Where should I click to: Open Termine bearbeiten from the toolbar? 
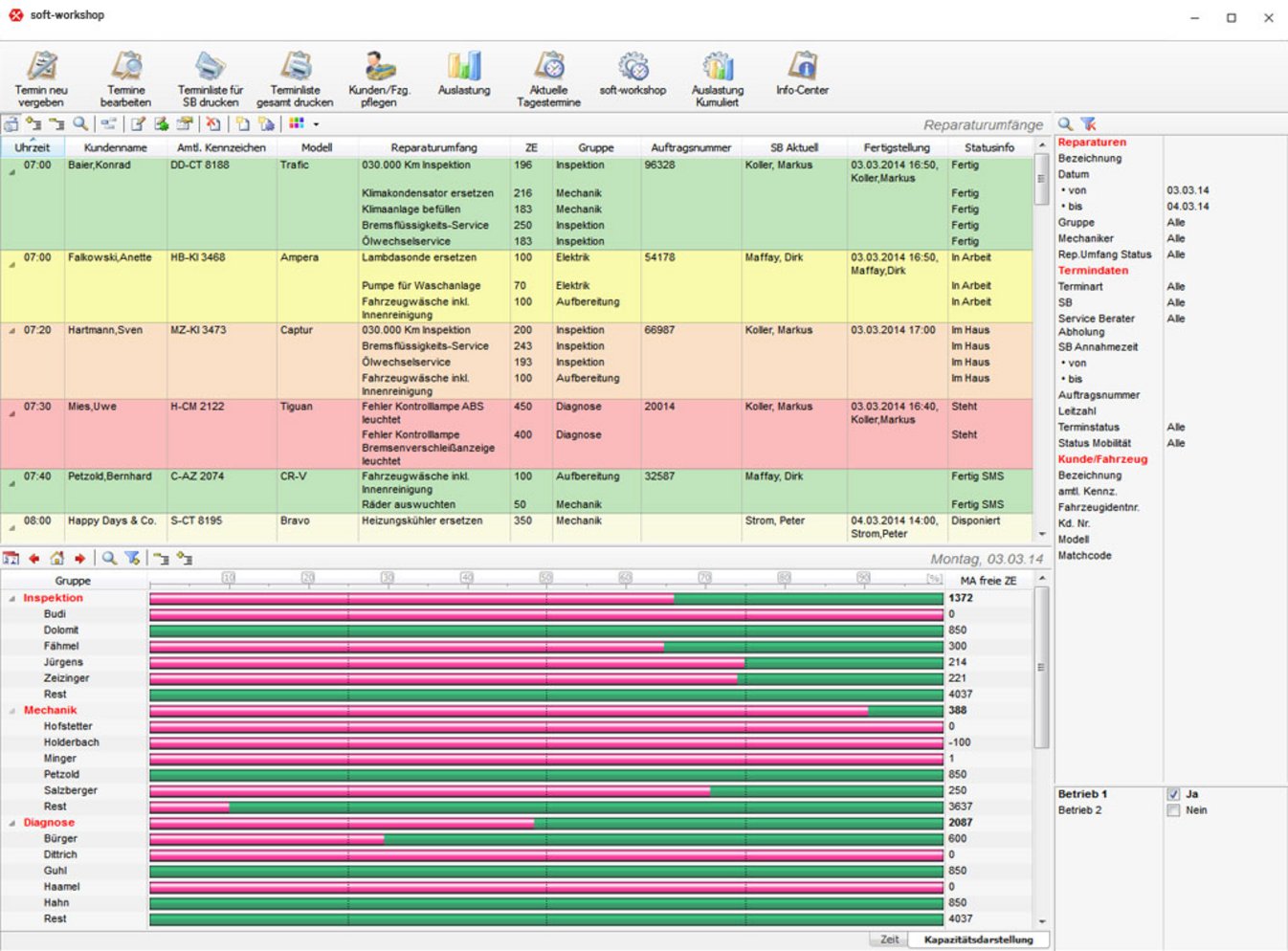[125, 67]
